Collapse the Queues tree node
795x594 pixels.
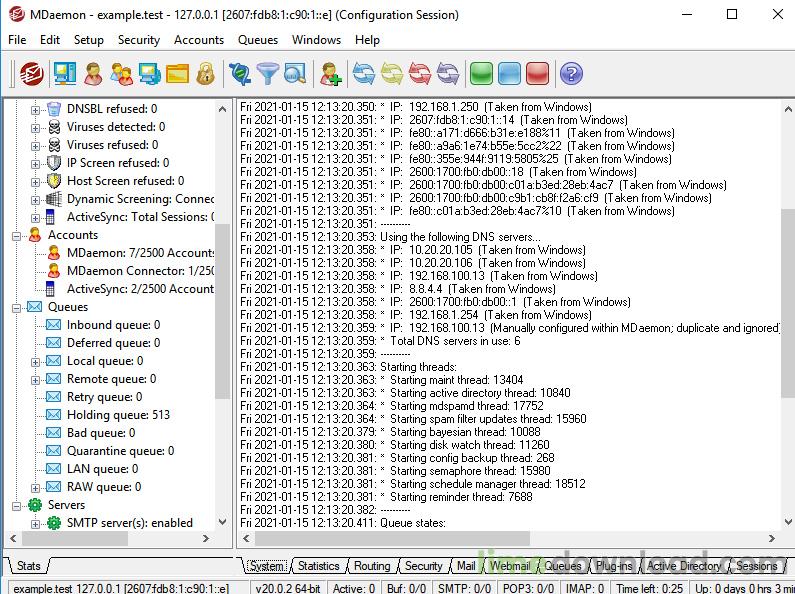pyautogui.click(x=16, y=307)
